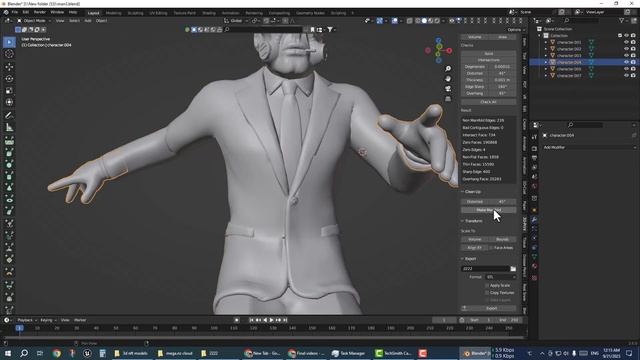640x360 pixels.
Task: Click Volume button under Scale To
Action: (x=475, y=239)
